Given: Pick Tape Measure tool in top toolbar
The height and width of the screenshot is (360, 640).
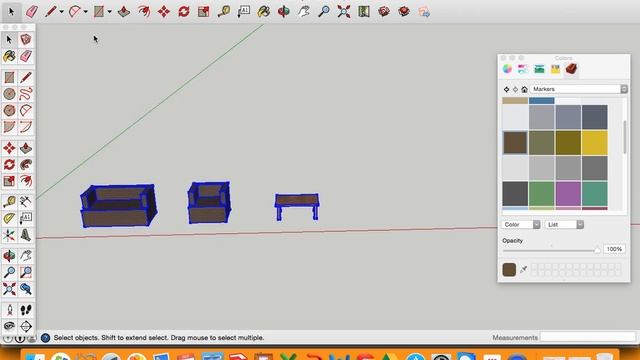Looking at the screenshot, I should (x=224, y=11).
